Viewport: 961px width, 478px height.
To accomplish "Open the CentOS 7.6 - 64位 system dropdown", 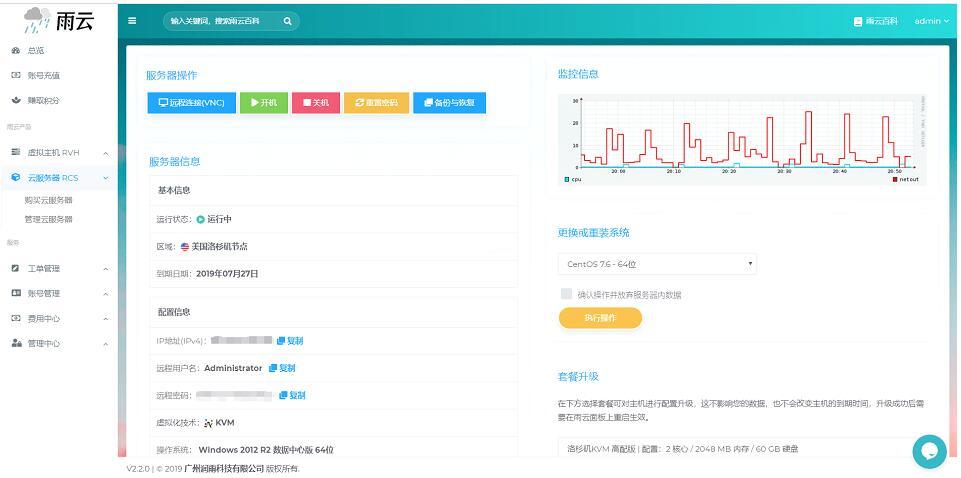I will point(657,264).
